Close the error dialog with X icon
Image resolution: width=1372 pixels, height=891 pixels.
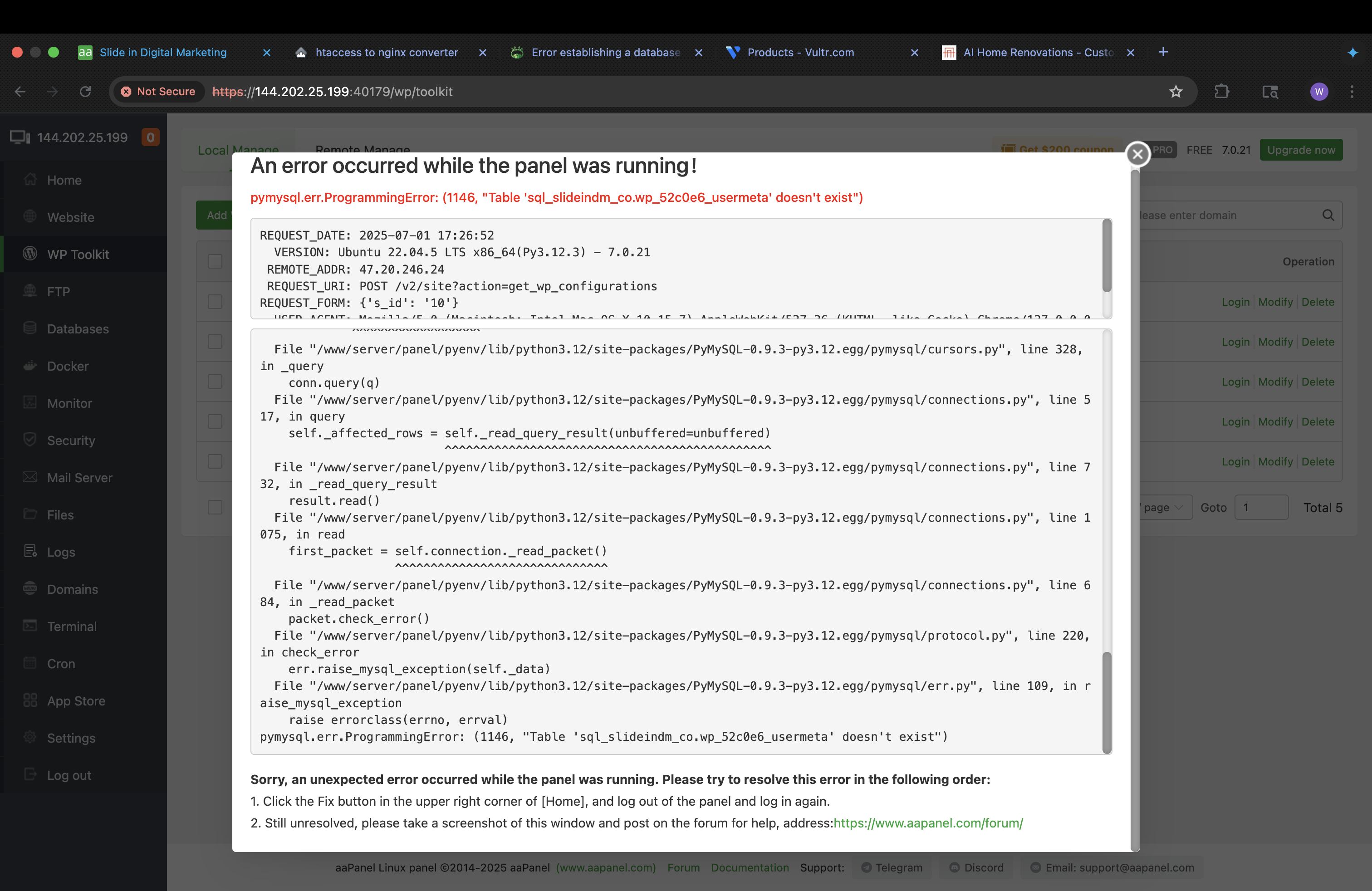point(1137,154)
